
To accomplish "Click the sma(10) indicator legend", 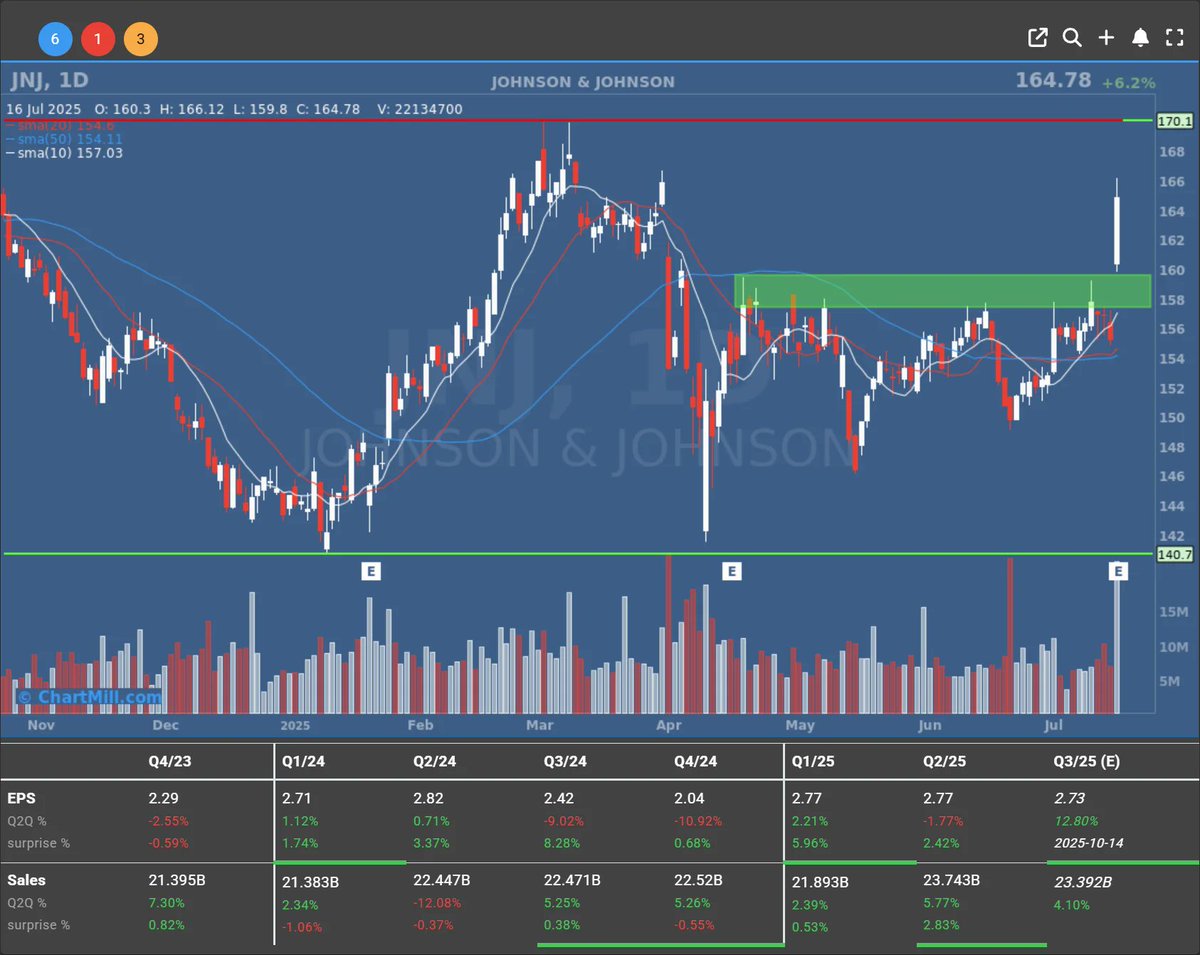I will (x=64, y=153).
